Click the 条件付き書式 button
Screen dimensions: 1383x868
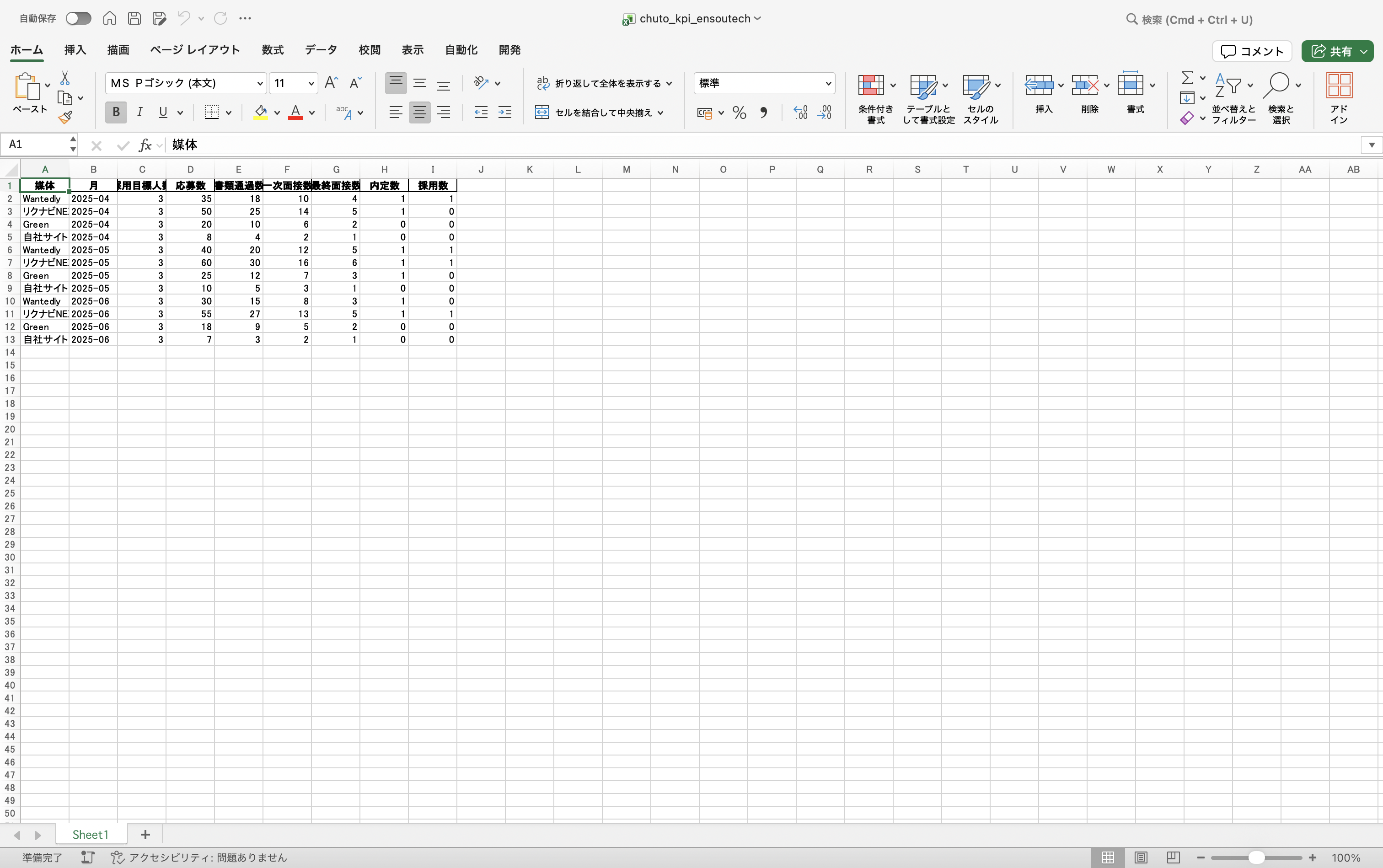(875, 99)
